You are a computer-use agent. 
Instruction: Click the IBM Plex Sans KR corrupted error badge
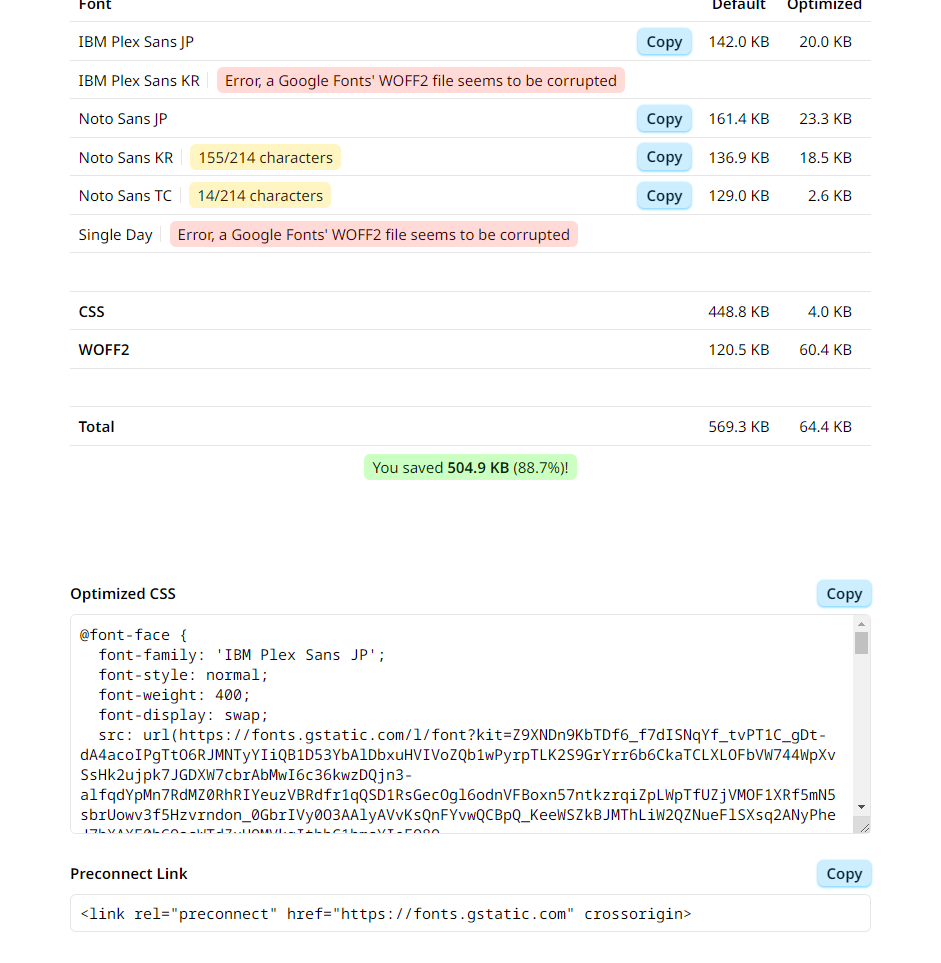tap(421, 80)
